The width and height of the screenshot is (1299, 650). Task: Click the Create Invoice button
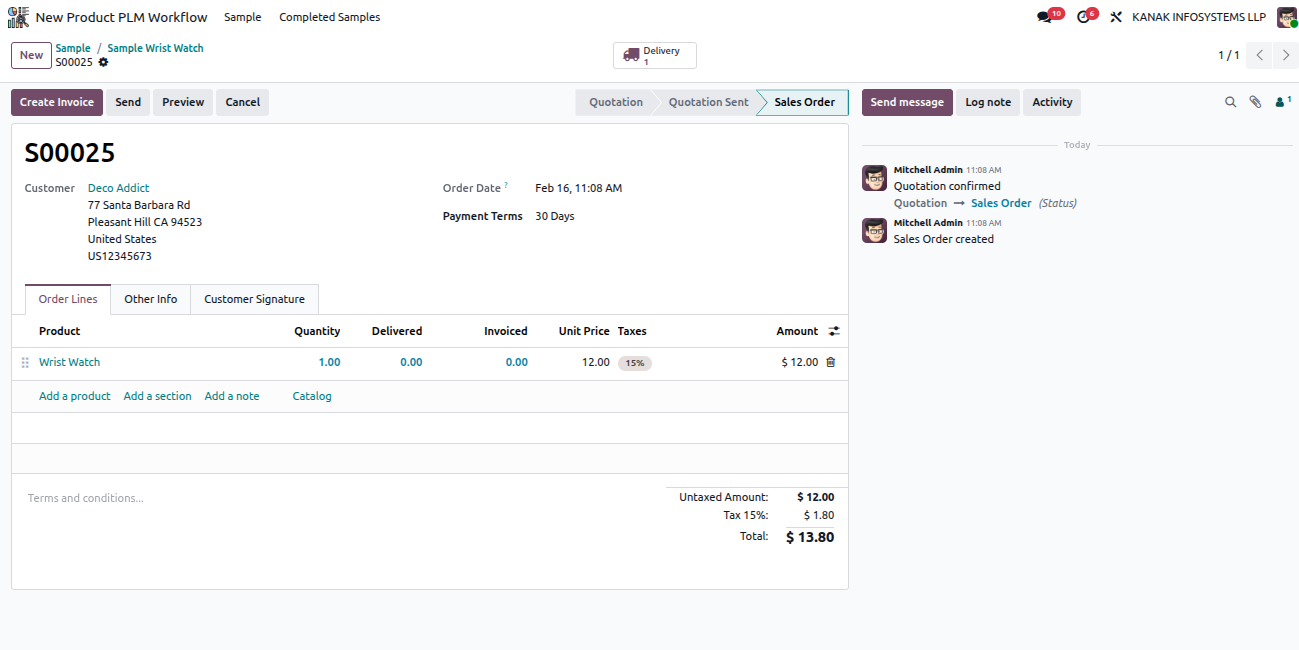[x=57, y=102]
